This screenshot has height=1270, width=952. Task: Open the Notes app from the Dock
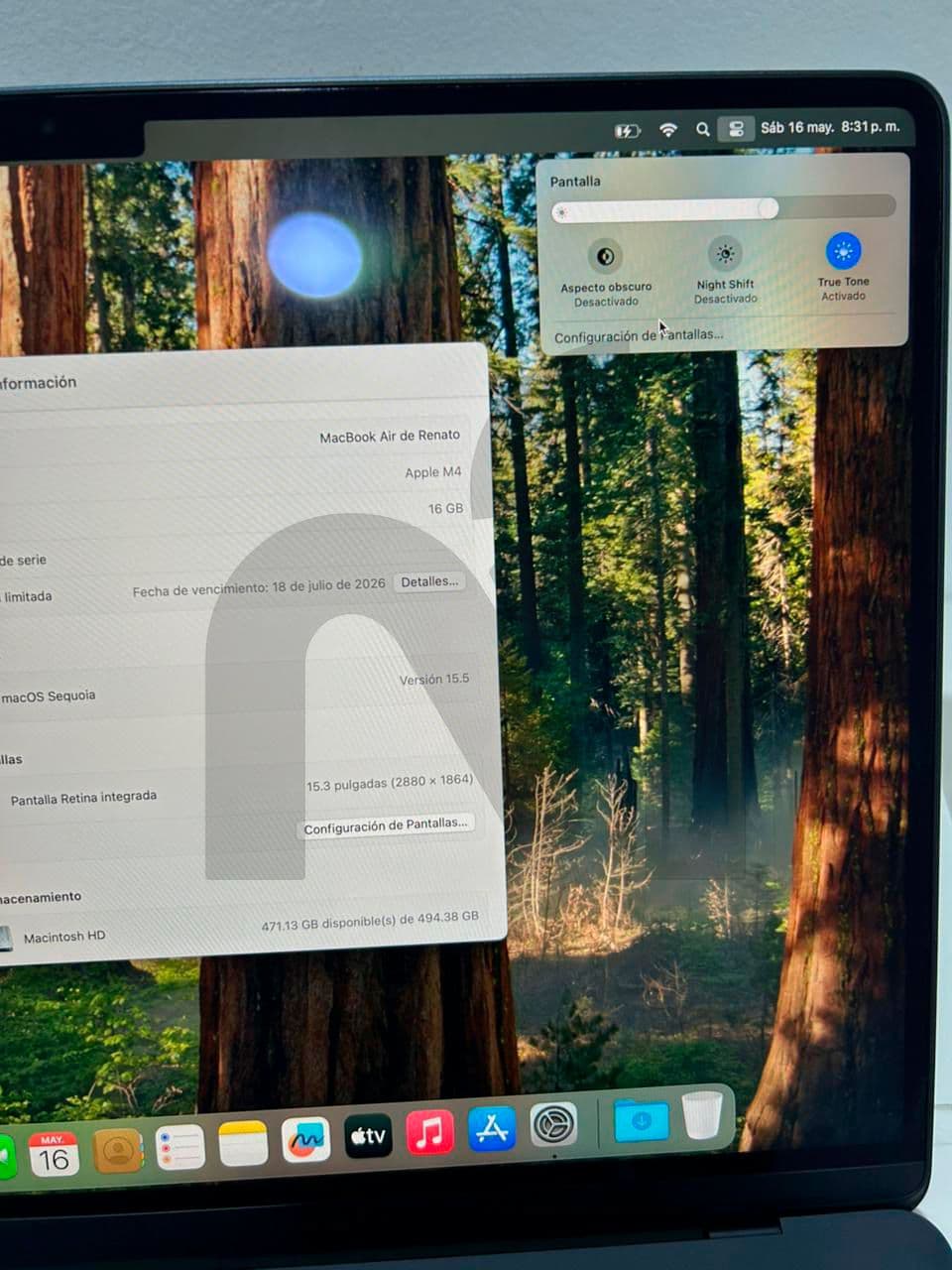pyautogui.click(x=243, y=1144)
